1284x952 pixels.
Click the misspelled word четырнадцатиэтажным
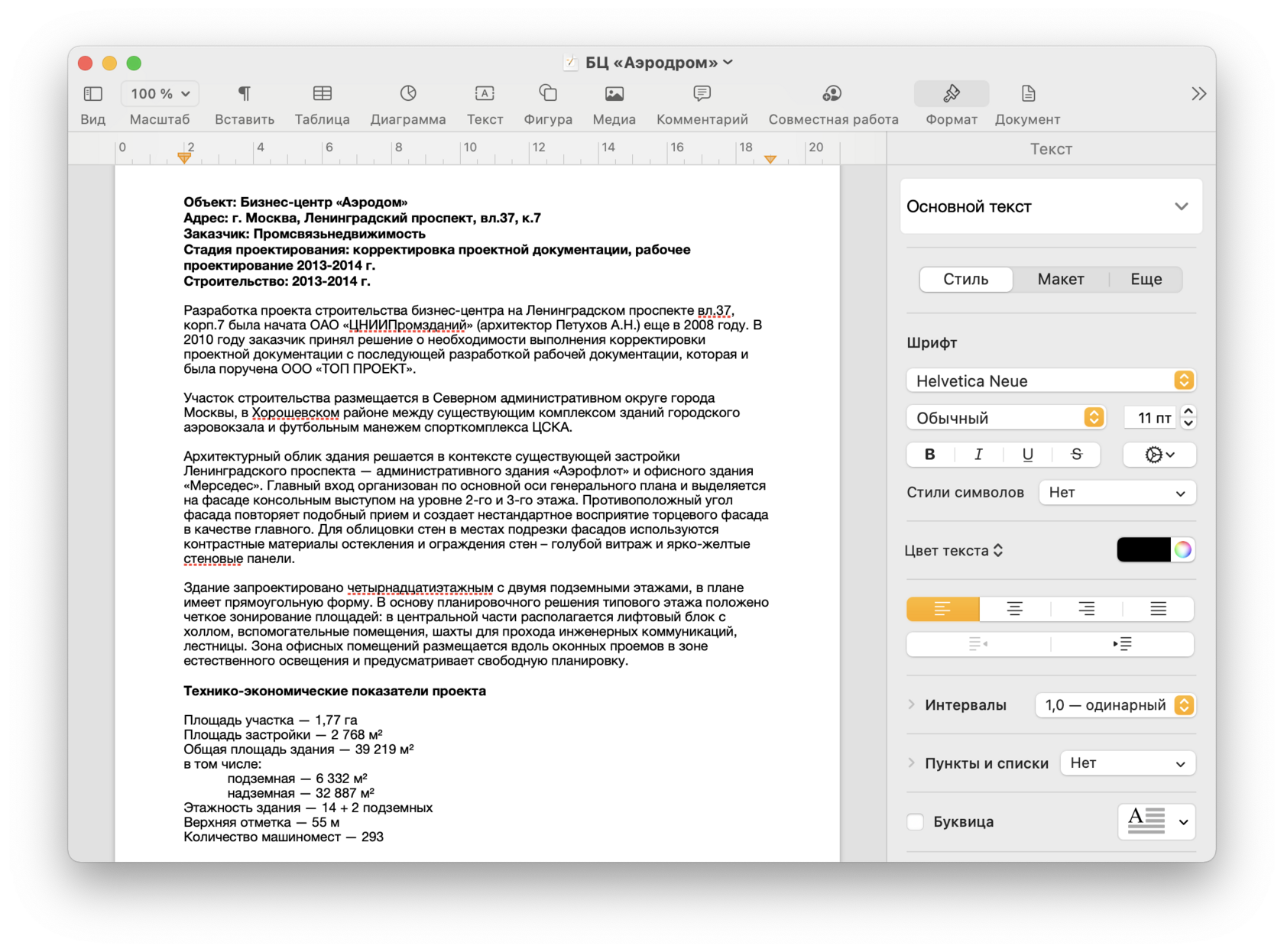point(420,588)
